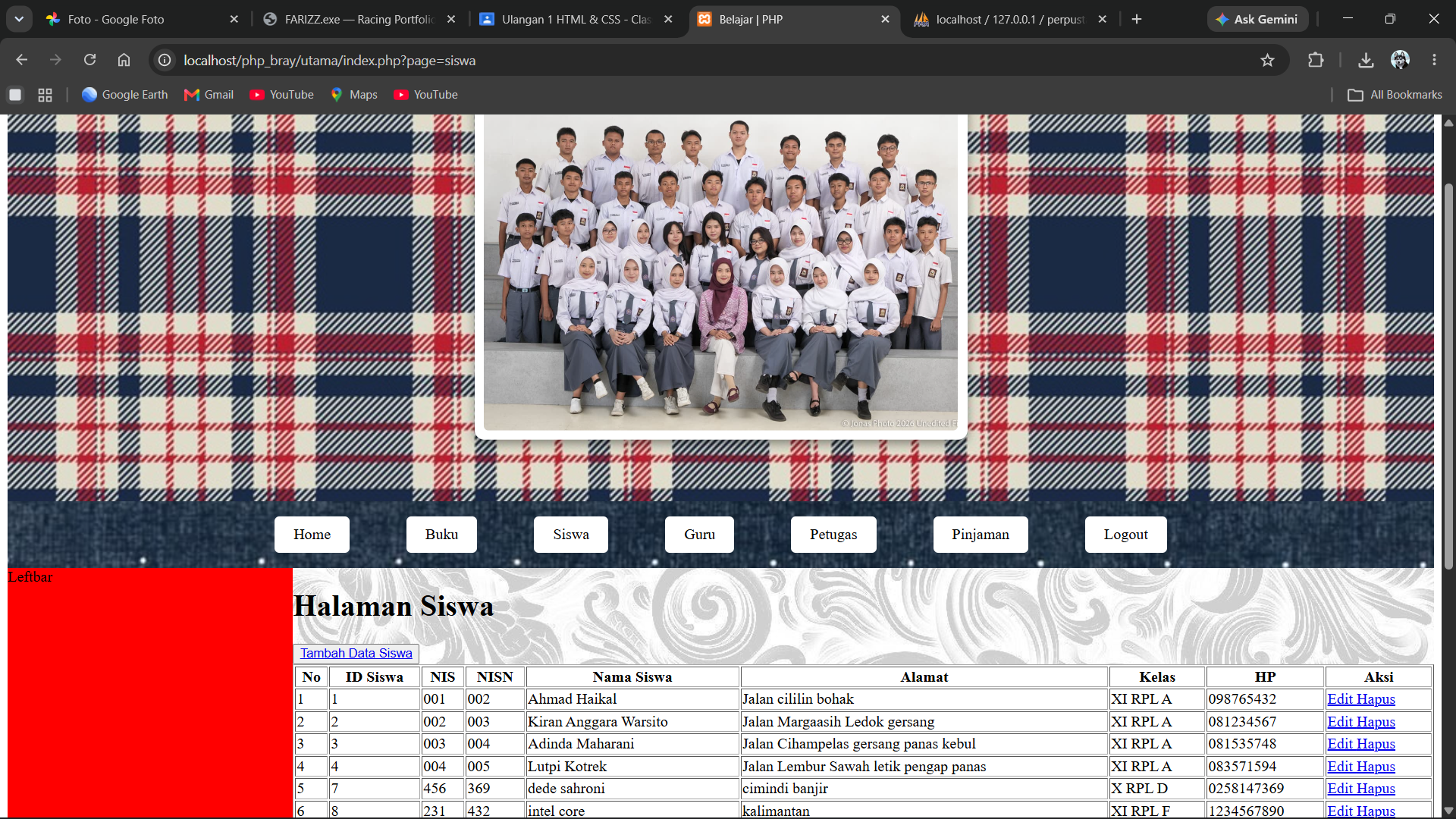The image size is (1456, 819).
Task: Switch to the Ulangan 1 HTML & CSS tab
Action: 576,20
